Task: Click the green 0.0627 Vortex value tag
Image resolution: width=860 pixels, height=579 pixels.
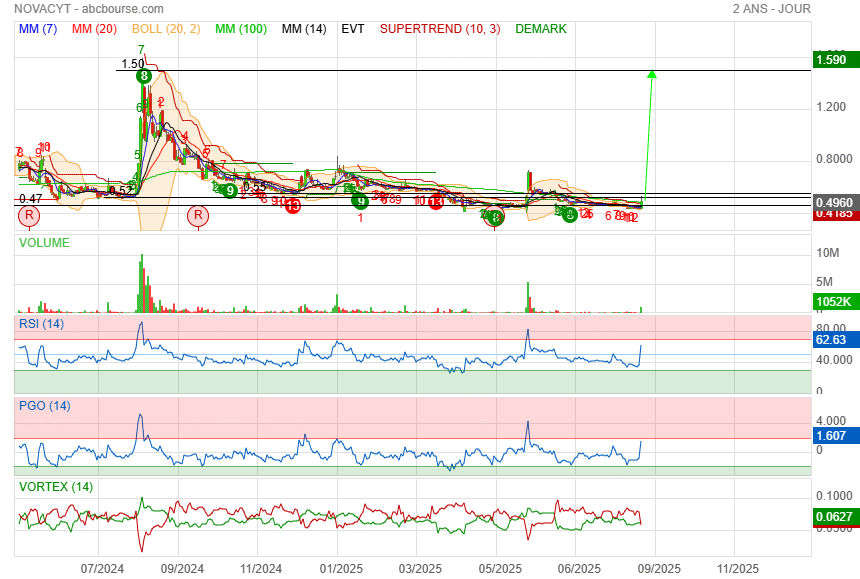Action: [836, 516]
